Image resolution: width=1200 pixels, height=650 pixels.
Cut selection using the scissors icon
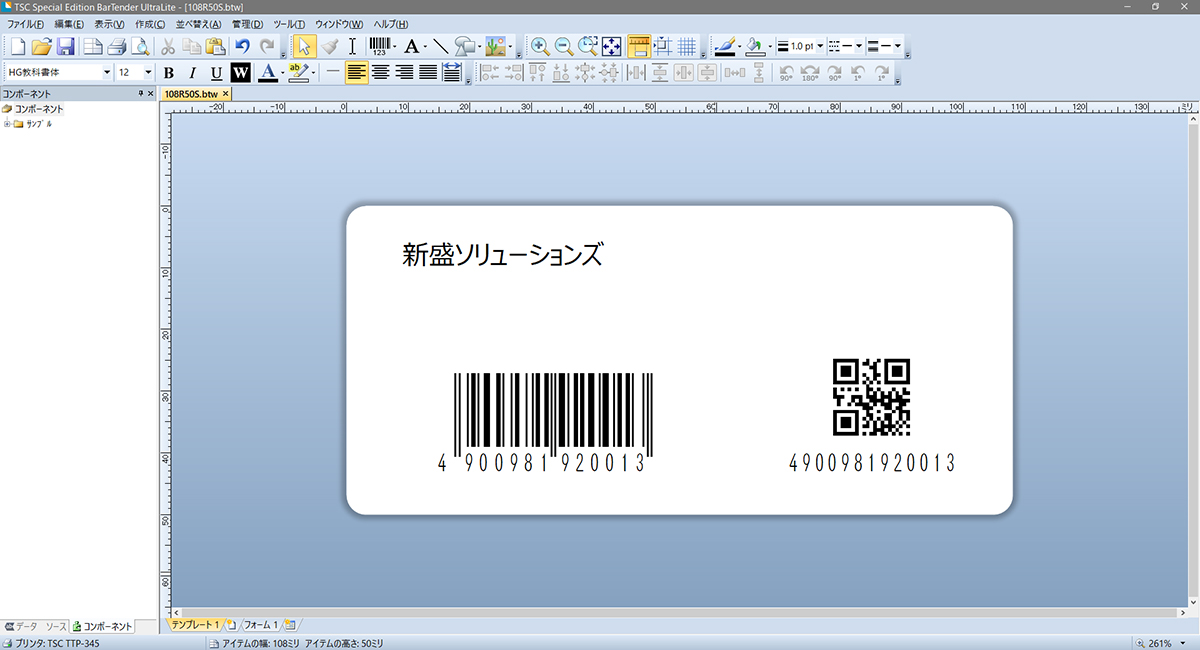(168, 46)
